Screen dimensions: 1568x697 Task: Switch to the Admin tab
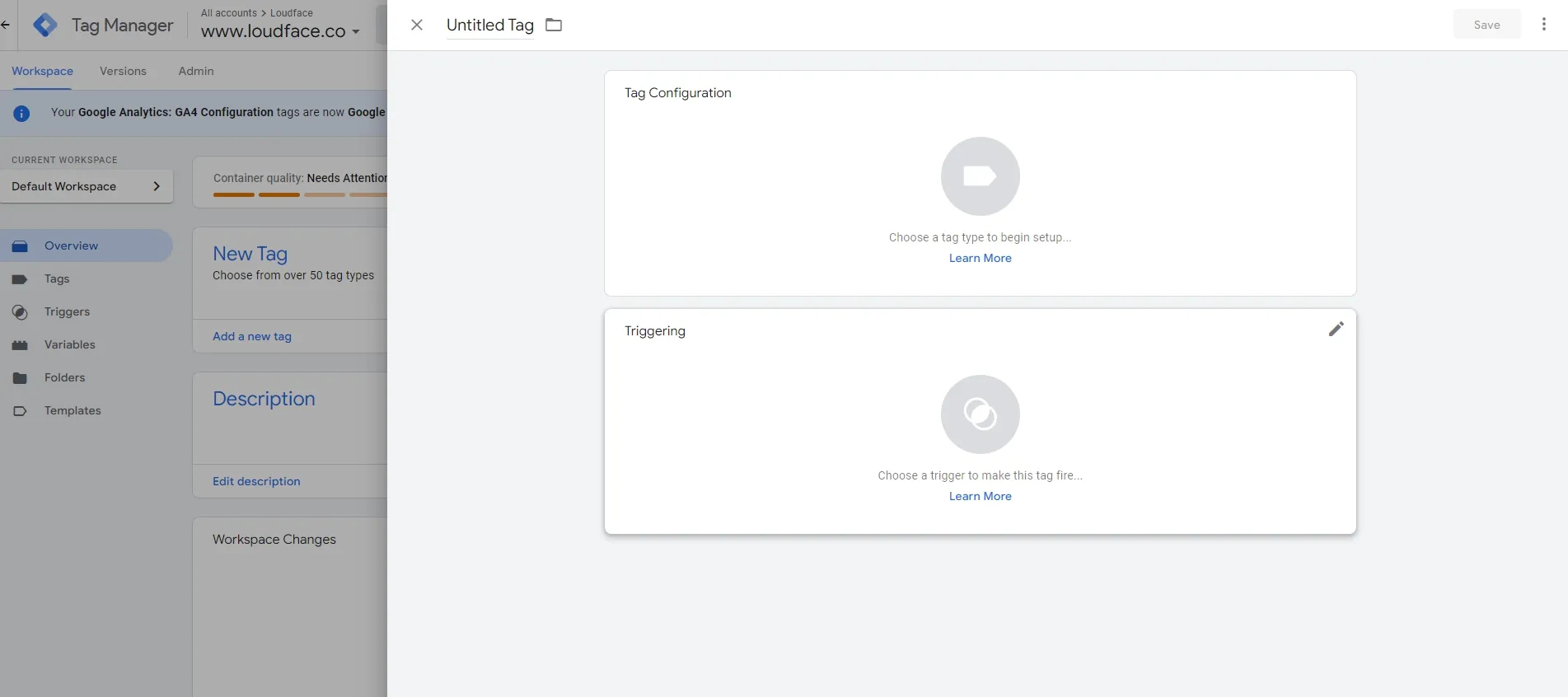point(196,71)
